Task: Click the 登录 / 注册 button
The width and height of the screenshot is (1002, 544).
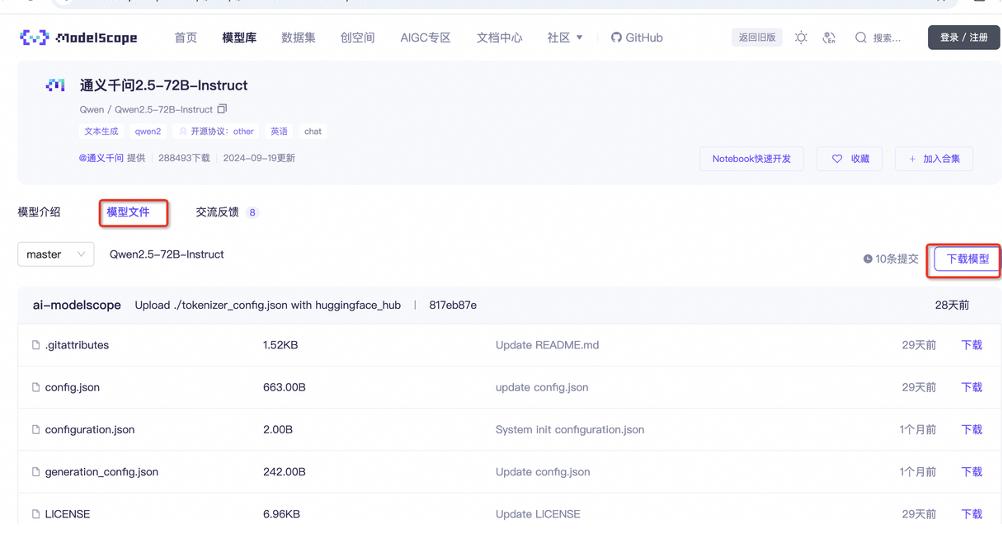Action: [x=964, y=38]
